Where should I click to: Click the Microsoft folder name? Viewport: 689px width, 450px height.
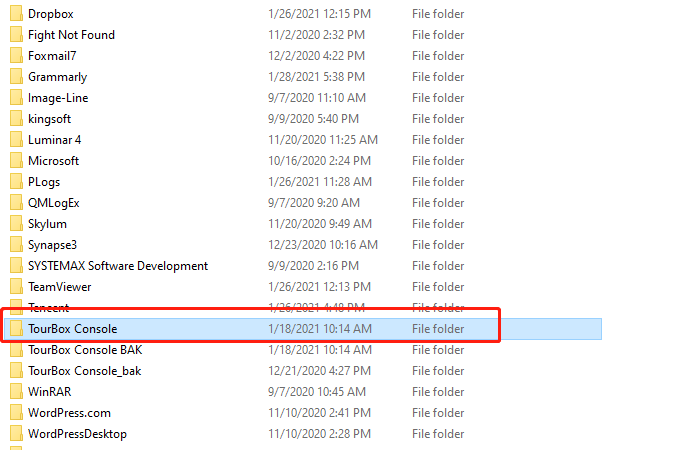click(54, 161)
